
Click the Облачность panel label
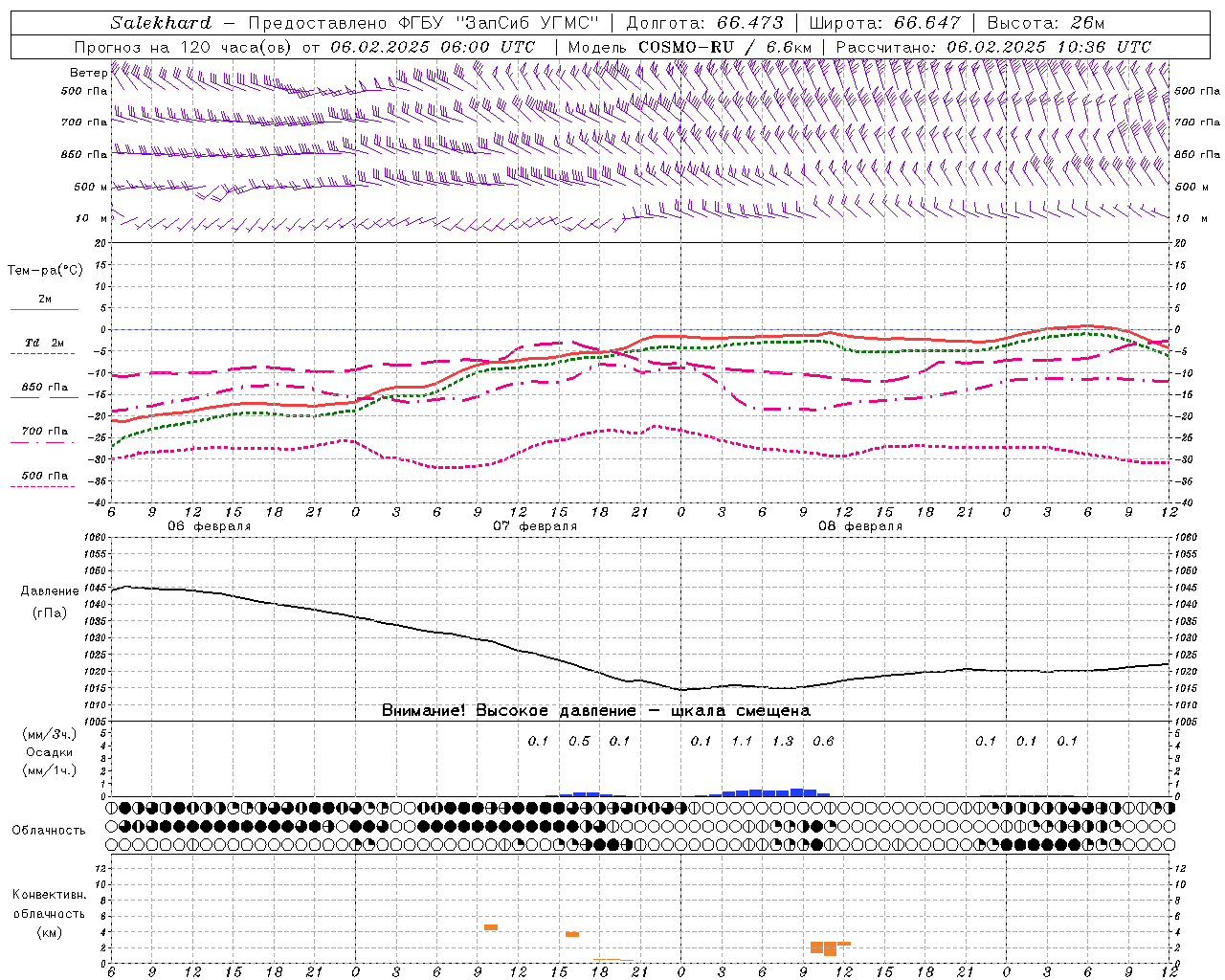[x=49, y=831]
